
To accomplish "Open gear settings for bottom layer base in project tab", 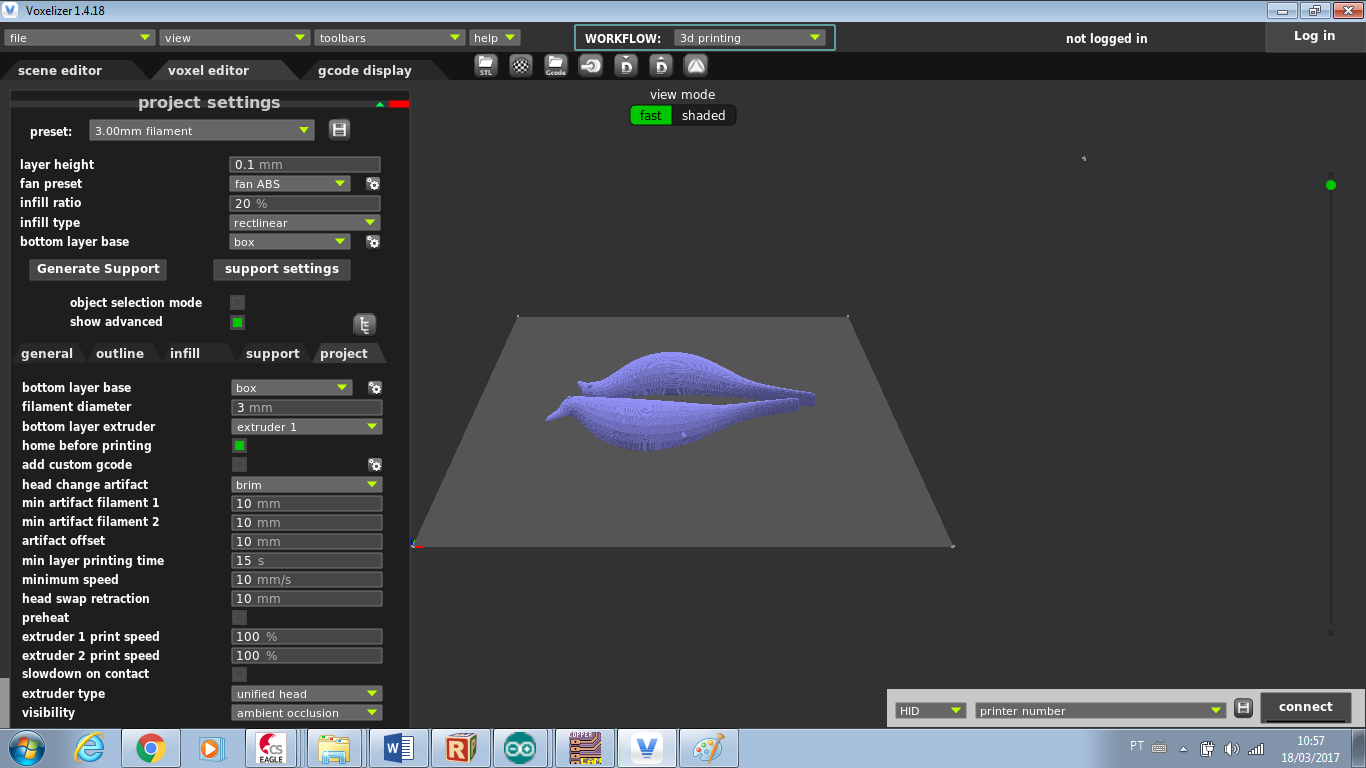I will tap(375, 388).
